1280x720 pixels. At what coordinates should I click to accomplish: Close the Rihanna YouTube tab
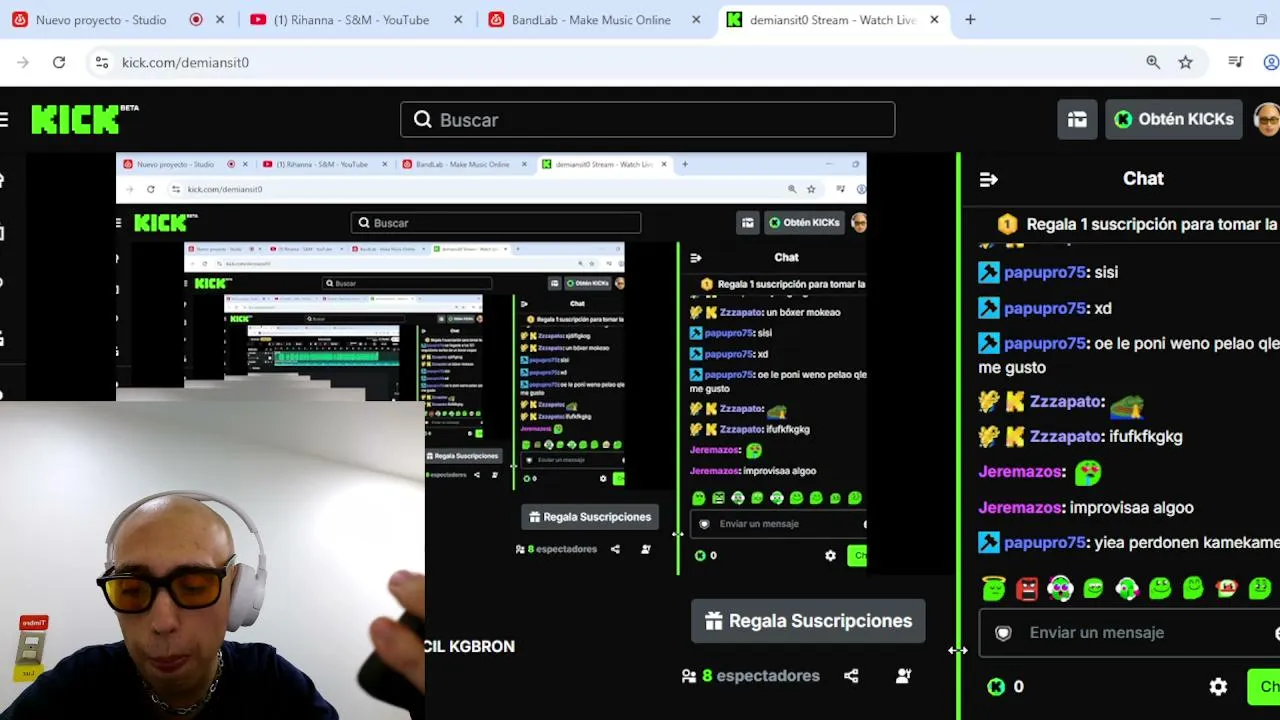click(x=458, y=20)
